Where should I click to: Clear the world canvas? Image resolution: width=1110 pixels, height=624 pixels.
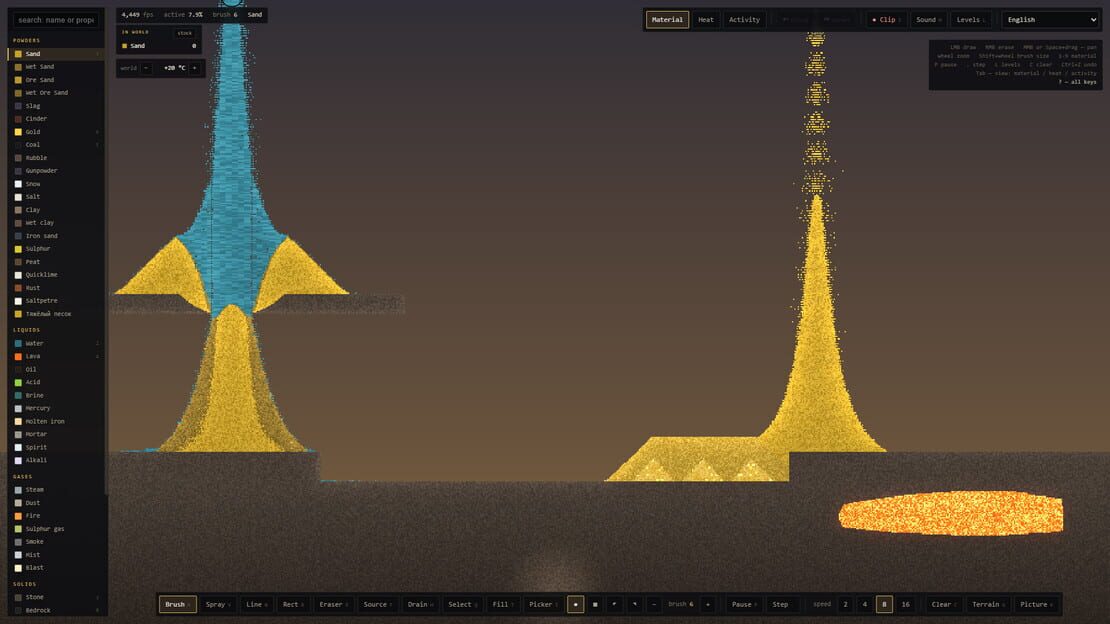(943, 604)
